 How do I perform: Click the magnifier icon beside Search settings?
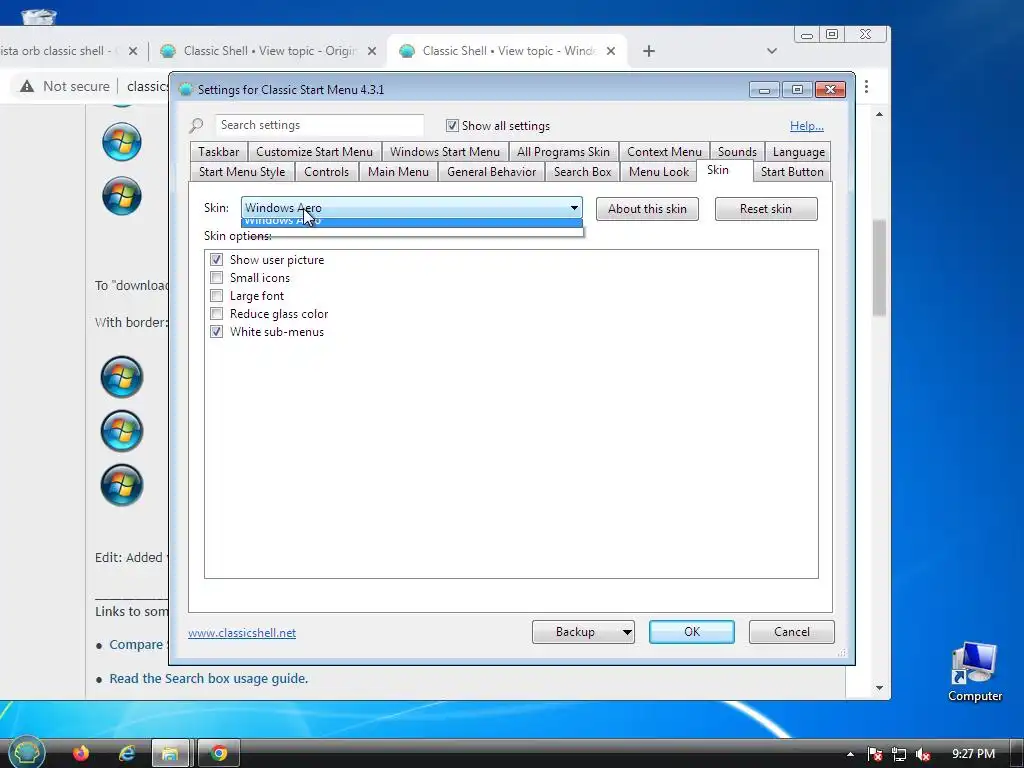pyautogui.click(x=197, y=125)
